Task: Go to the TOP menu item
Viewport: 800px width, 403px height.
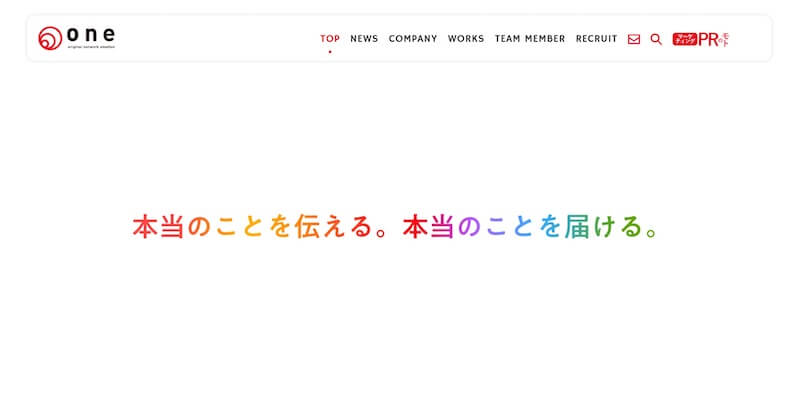Action: click(330, 39)
